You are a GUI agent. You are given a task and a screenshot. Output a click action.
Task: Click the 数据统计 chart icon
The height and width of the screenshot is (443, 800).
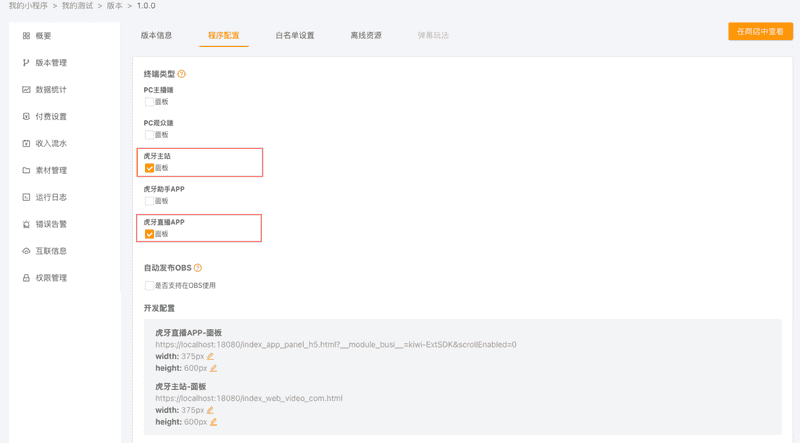pos(26,89)
